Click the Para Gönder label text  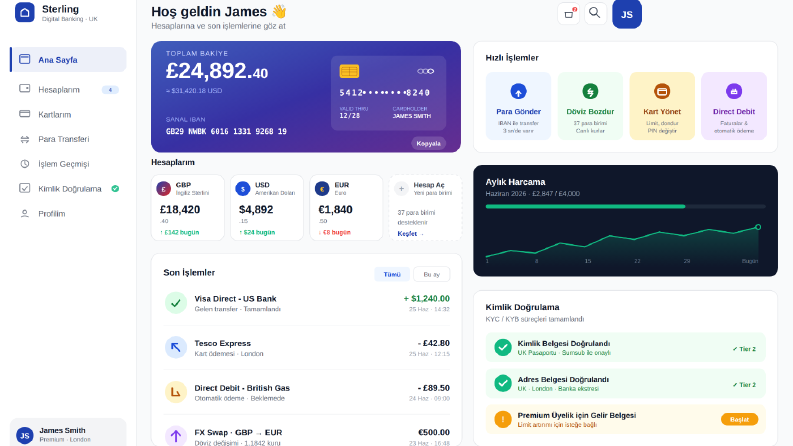(x=518, y=111)
